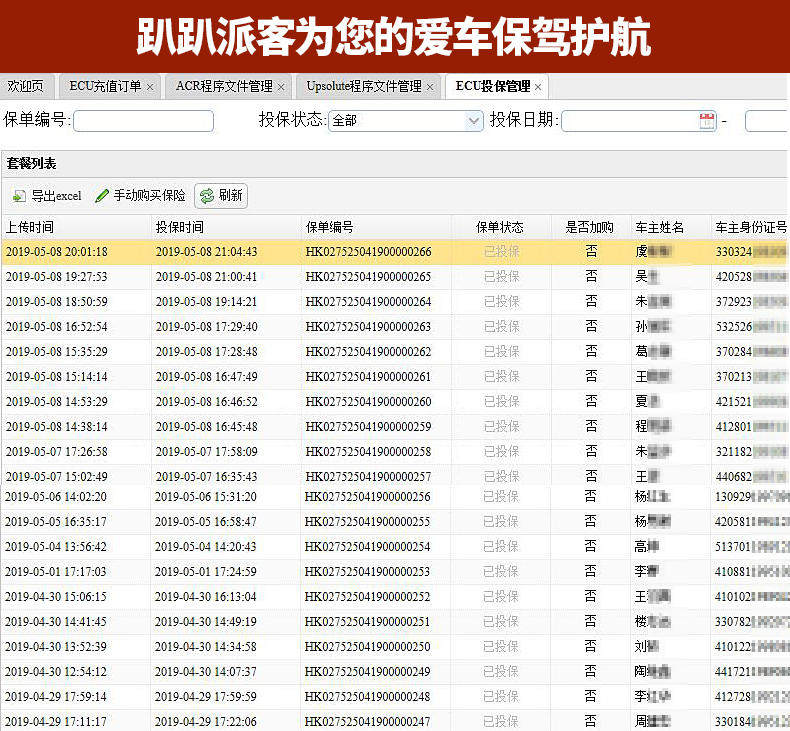This screenshot has width=790, height=731.
Task: Close the ECU充值订单 tab
Action: [x=150, y=87]
